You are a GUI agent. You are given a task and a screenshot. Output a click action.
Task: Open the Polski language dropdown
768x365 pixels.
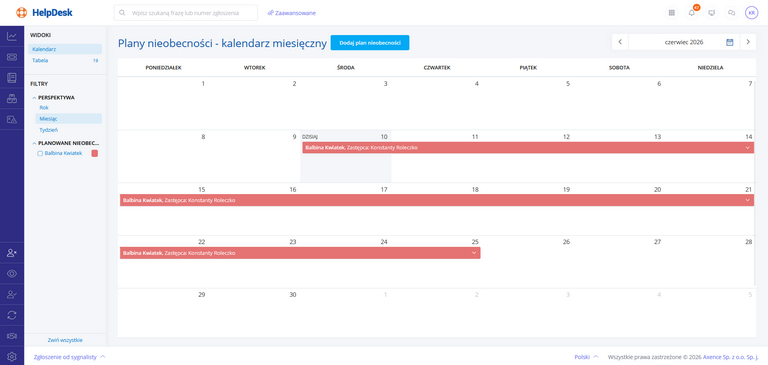586,357
